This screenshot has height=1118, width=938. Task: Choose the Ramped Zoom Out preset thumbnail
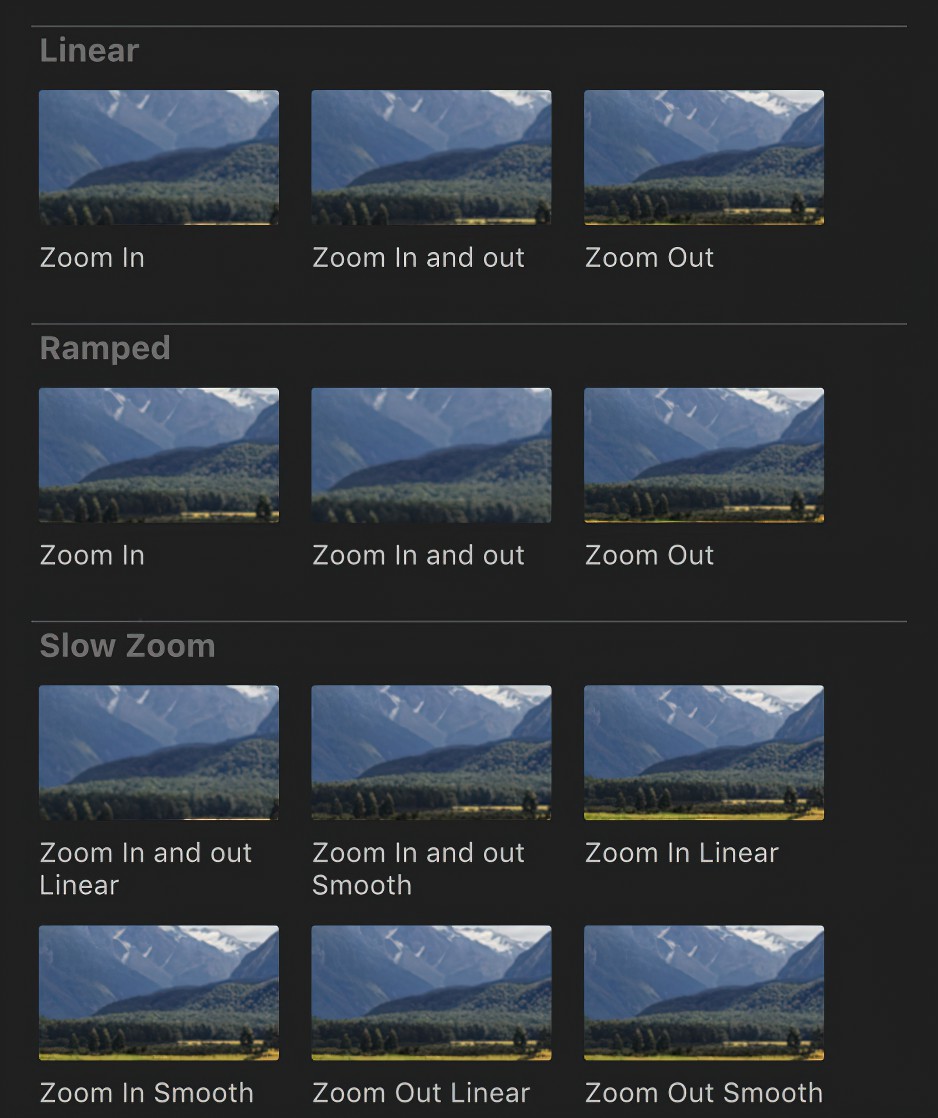704,455
